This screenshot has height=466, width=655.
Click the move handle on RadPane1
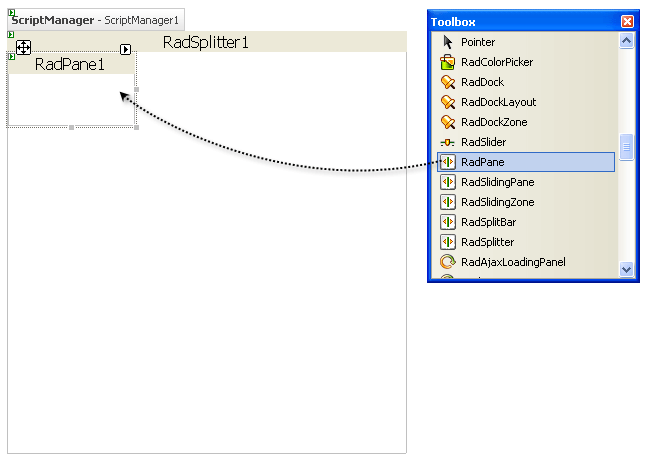(x=23, y=48)
